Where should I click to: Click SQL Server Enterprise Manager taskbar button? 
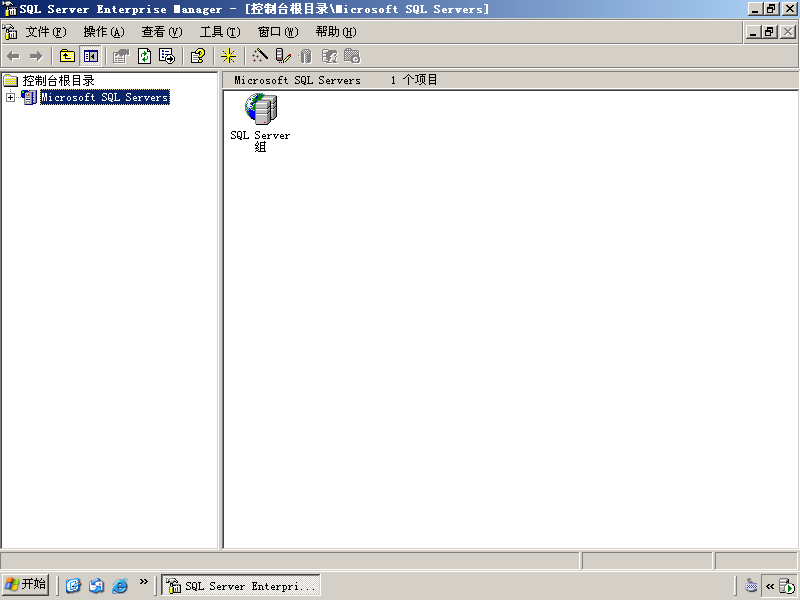(241, 585)
